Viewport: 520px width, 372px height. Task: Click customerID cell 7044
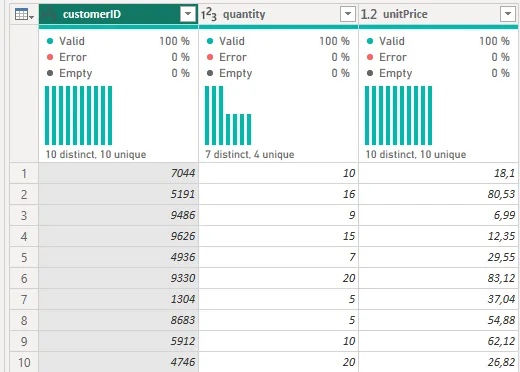tap(118, 173)
